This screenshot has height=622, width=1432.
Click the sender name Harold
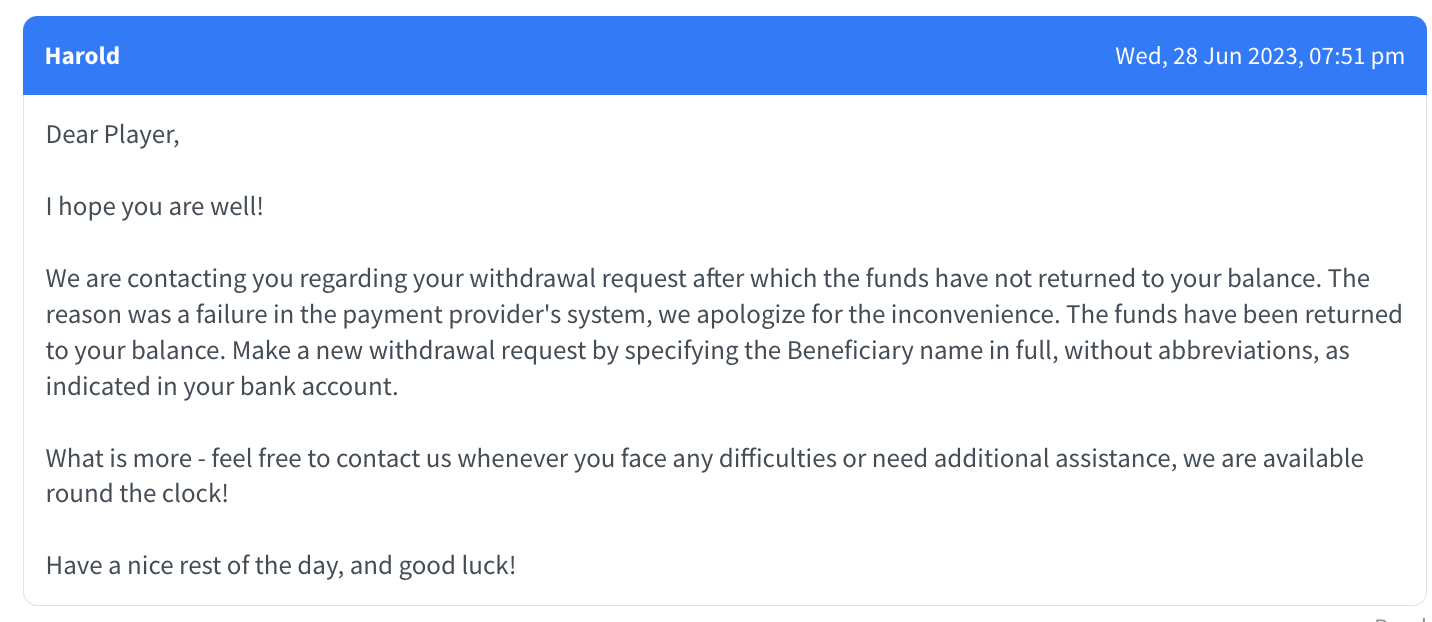click(82, 56)
